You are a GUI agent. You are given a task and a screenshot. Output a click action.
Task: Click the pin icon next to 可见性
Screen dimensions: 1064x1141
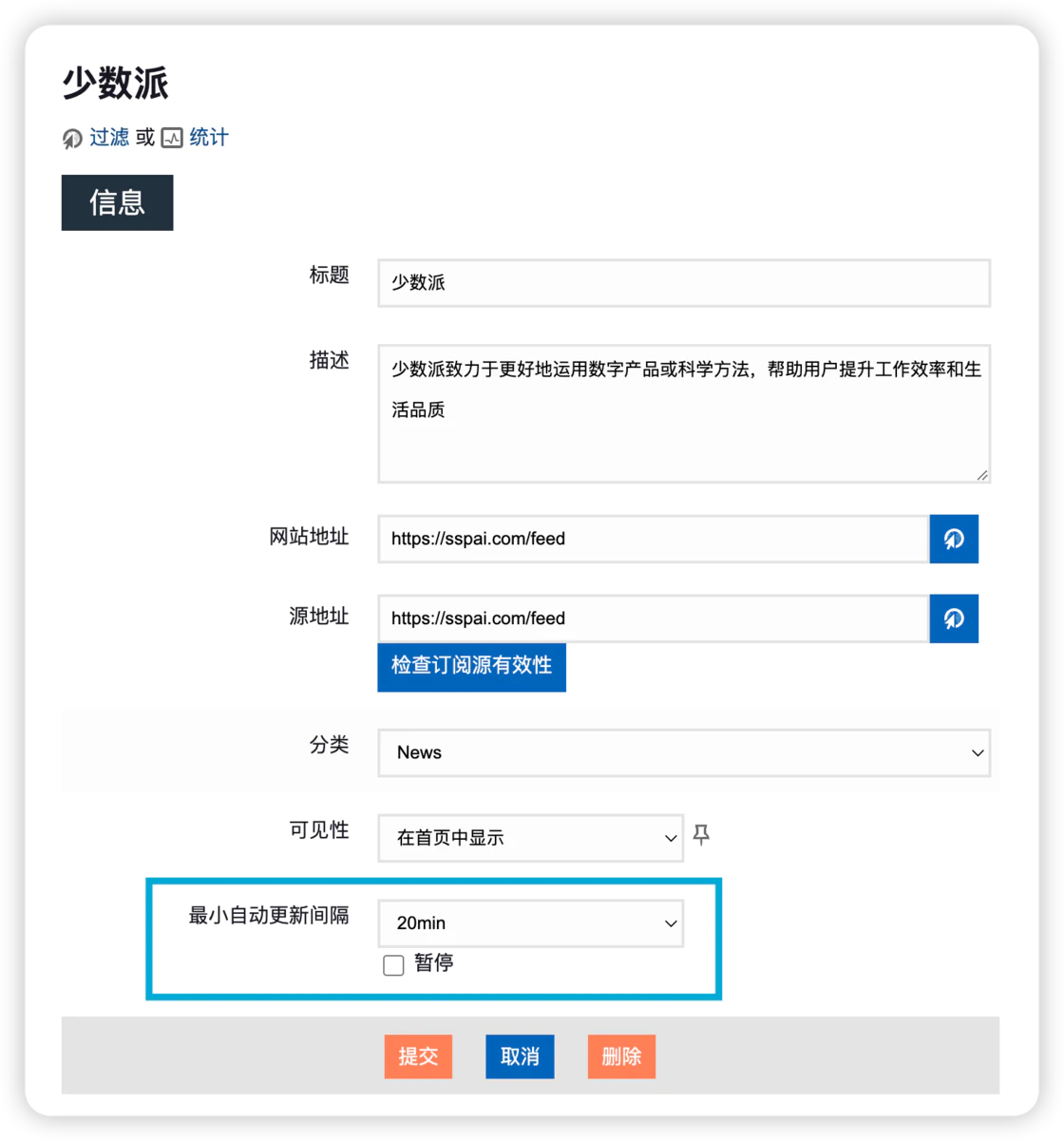pyautogui.click(x=701, y=835)
